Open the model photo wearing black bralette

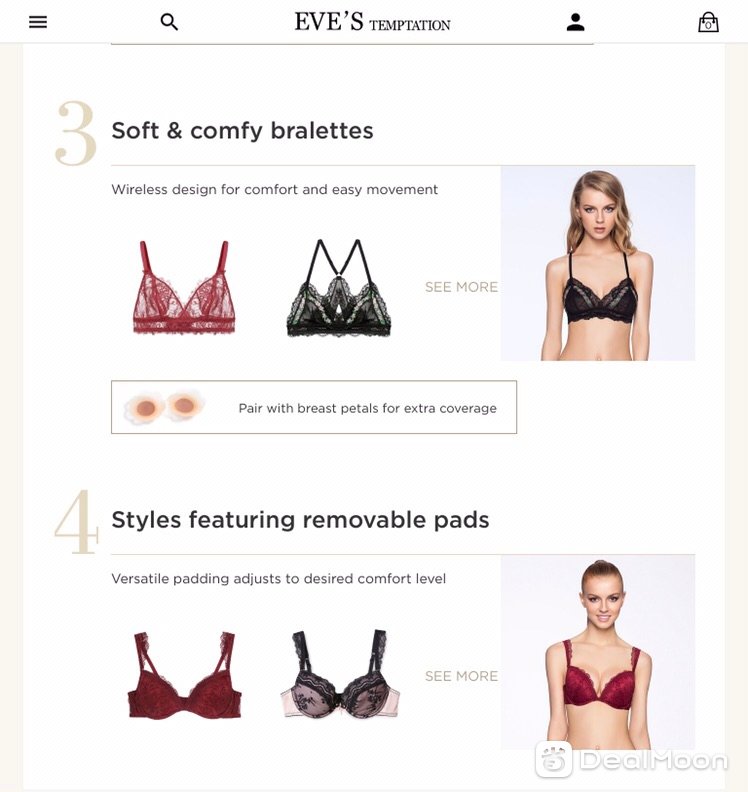[597, 263]
